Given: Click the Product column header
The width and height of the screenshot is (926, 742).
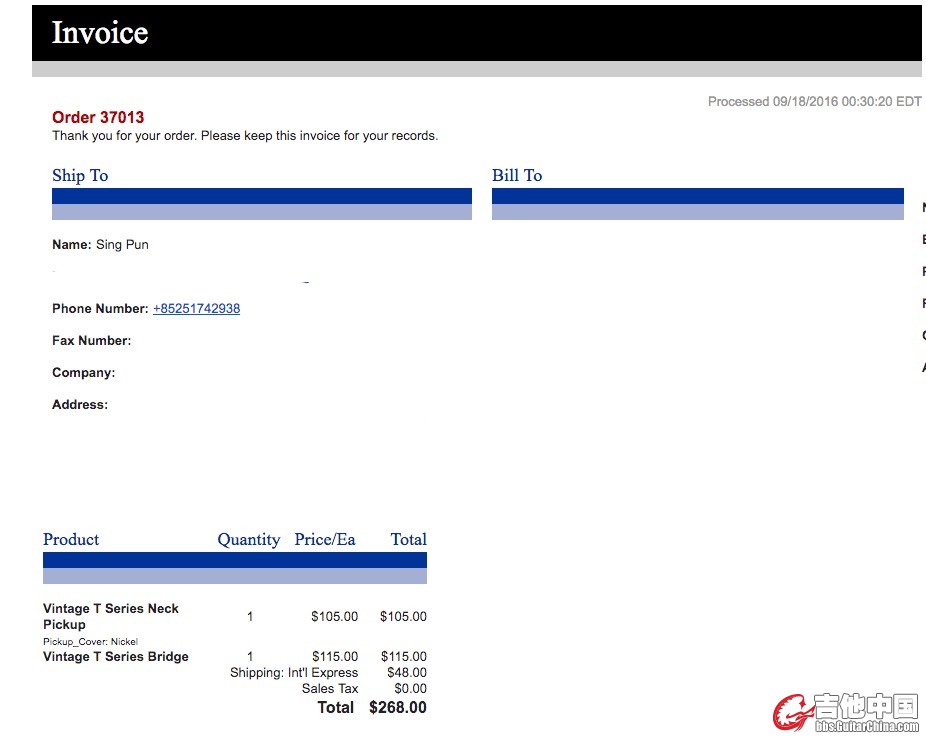Looking at the screenshot, I should click(x=71, y=540).
